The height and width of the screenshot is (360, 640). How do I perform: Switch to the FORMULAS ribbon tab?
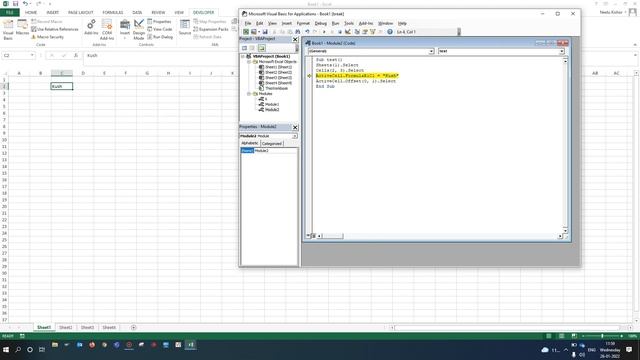(113, 13)
